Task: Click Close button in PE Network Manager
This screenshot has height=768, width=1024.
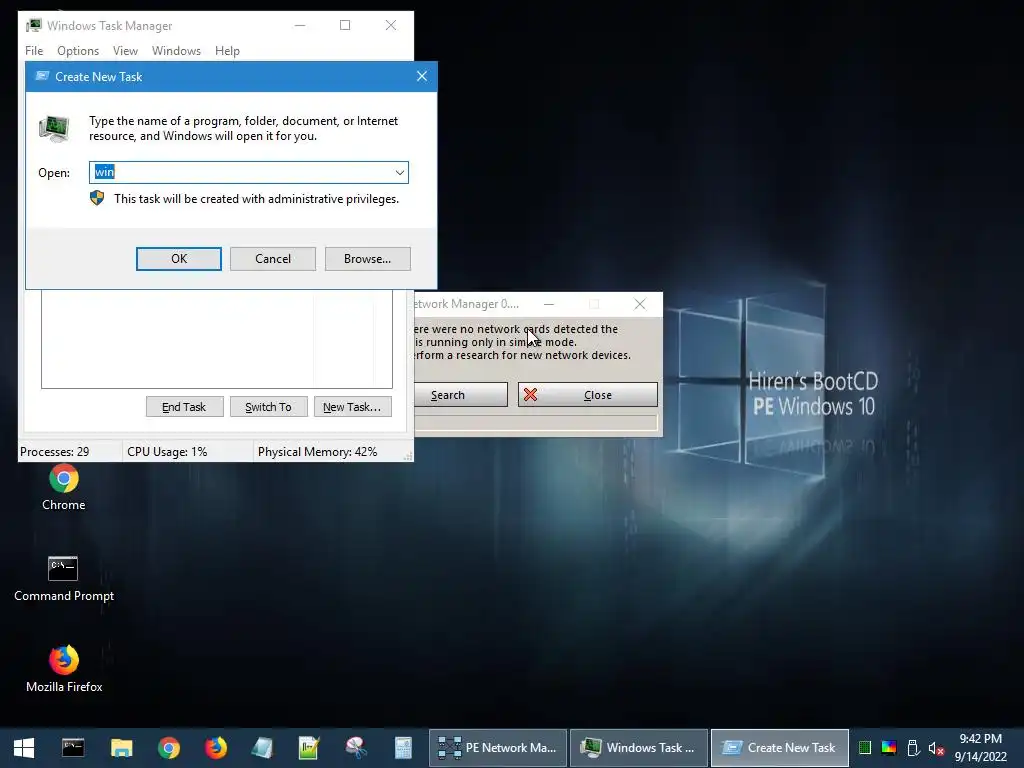Action: (x=588, y=394)
